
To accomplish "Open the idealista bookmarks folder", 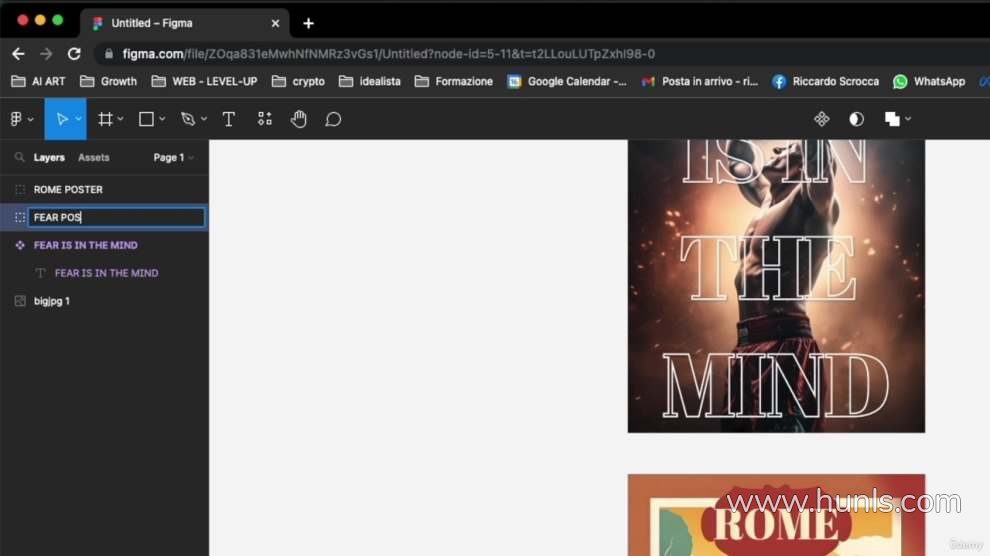I will pos(369,81).
